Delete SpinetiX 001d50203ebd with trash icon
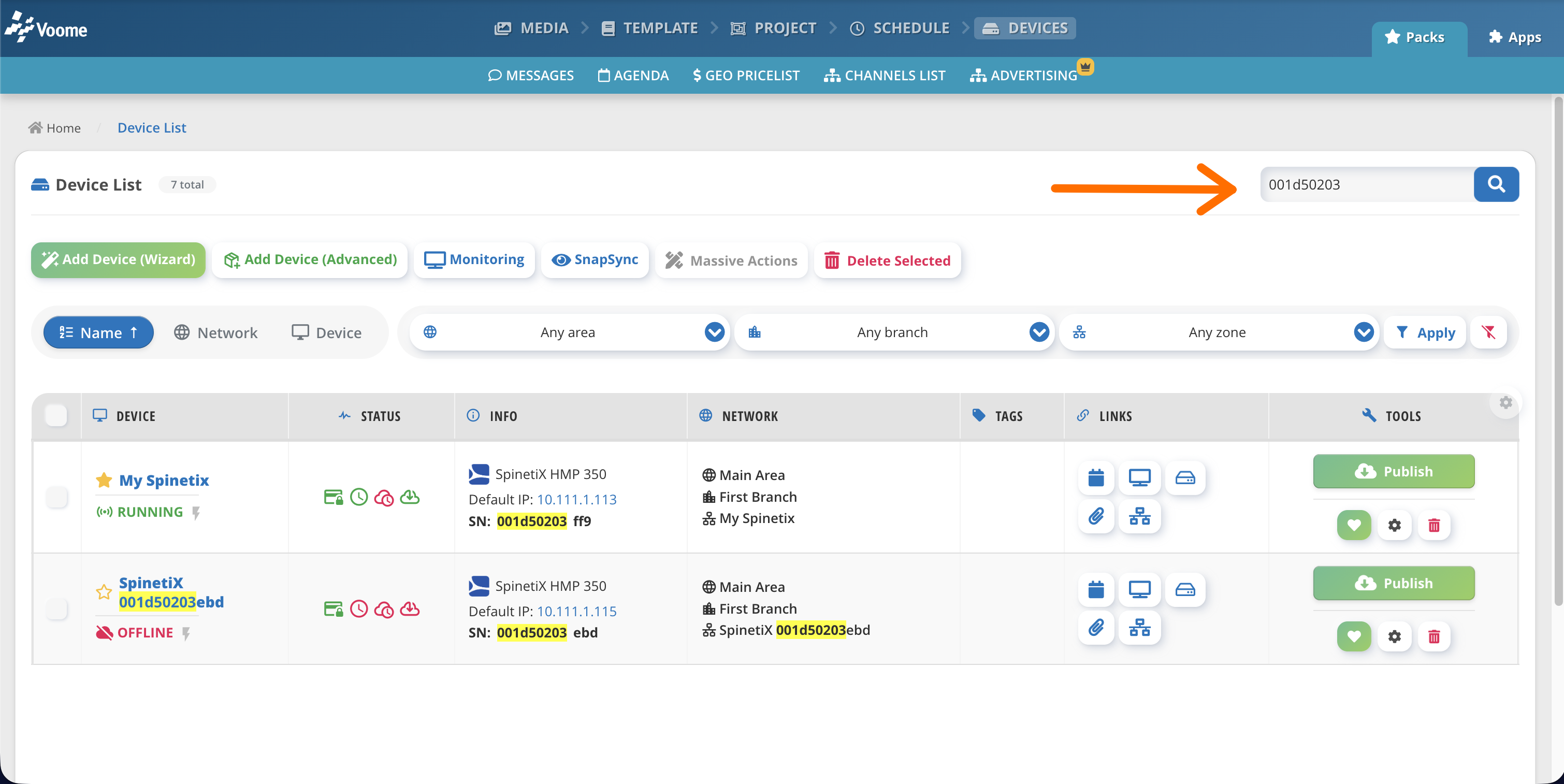This screenshot has width=1564, height=784. pyautogui.click(x=1434, y=636)
